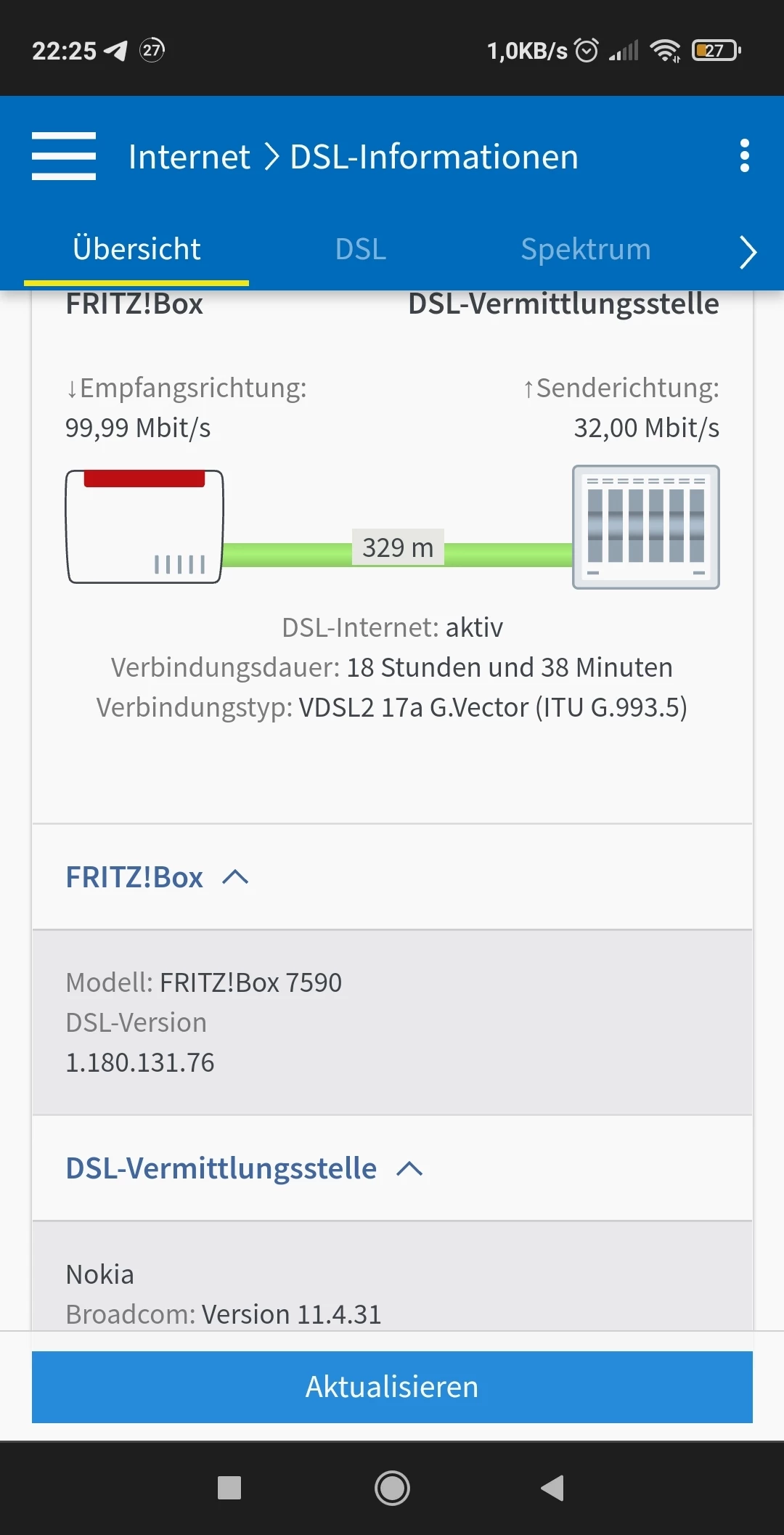This screenshot has width=784, height=1535.
Task: Tap the DSL exchange cabinet illustration
Action: 646,526
